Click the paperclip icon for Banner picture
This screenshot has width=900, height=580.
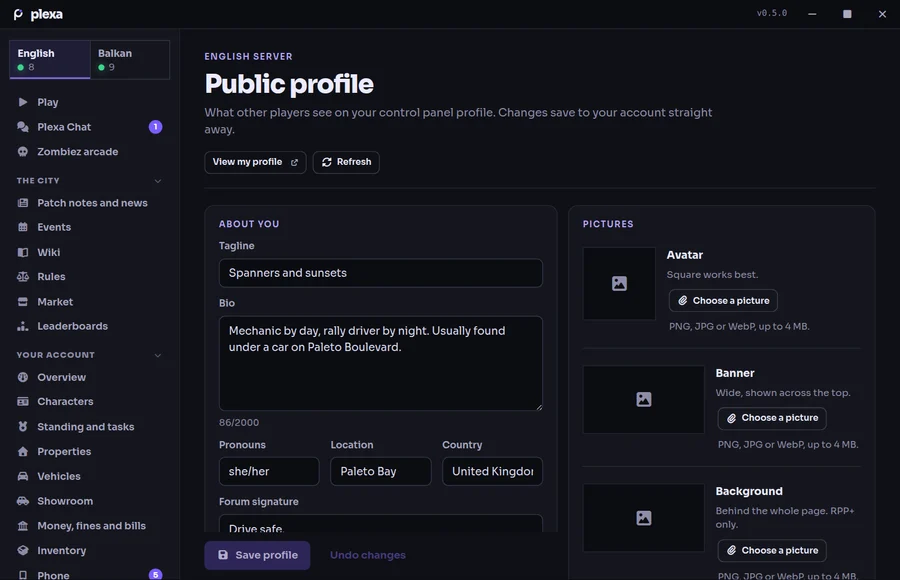pyautogui.click(x=731, y=418)
